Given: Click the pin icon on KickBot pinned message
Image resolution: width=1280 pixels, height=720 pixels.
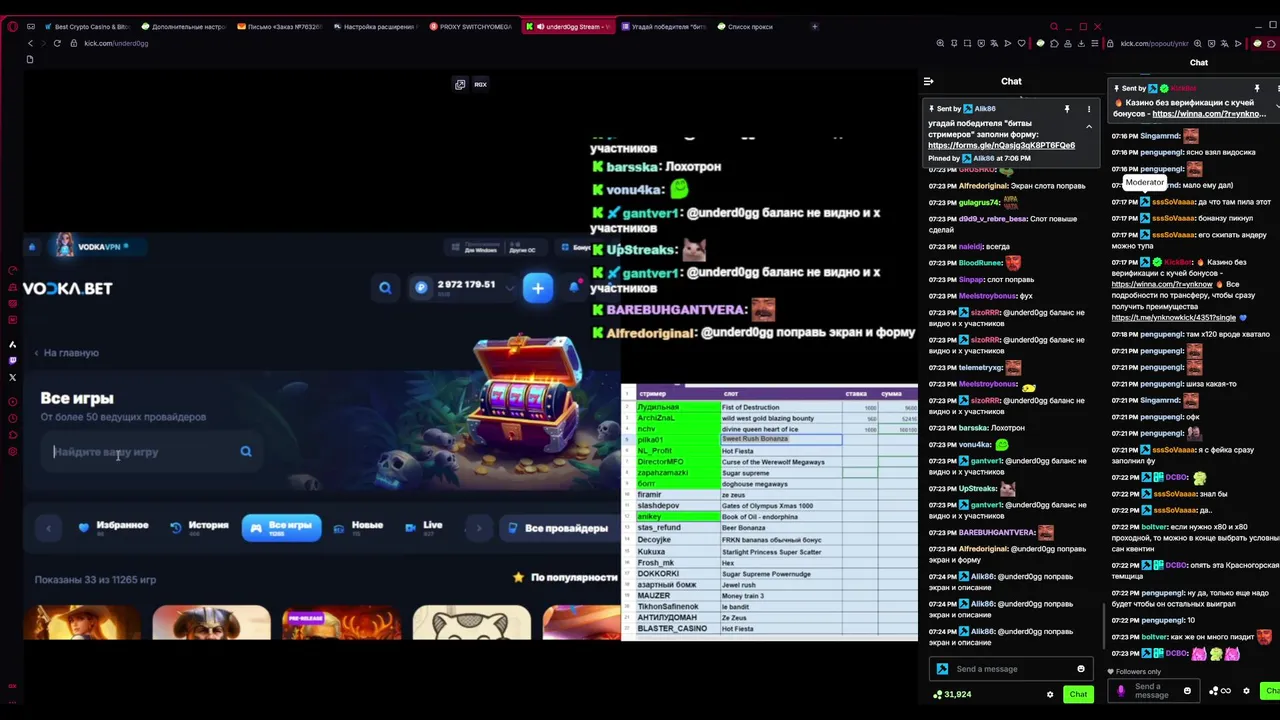Looking at the screenshot, I should pyautogui.click(x=1257, y=88).
